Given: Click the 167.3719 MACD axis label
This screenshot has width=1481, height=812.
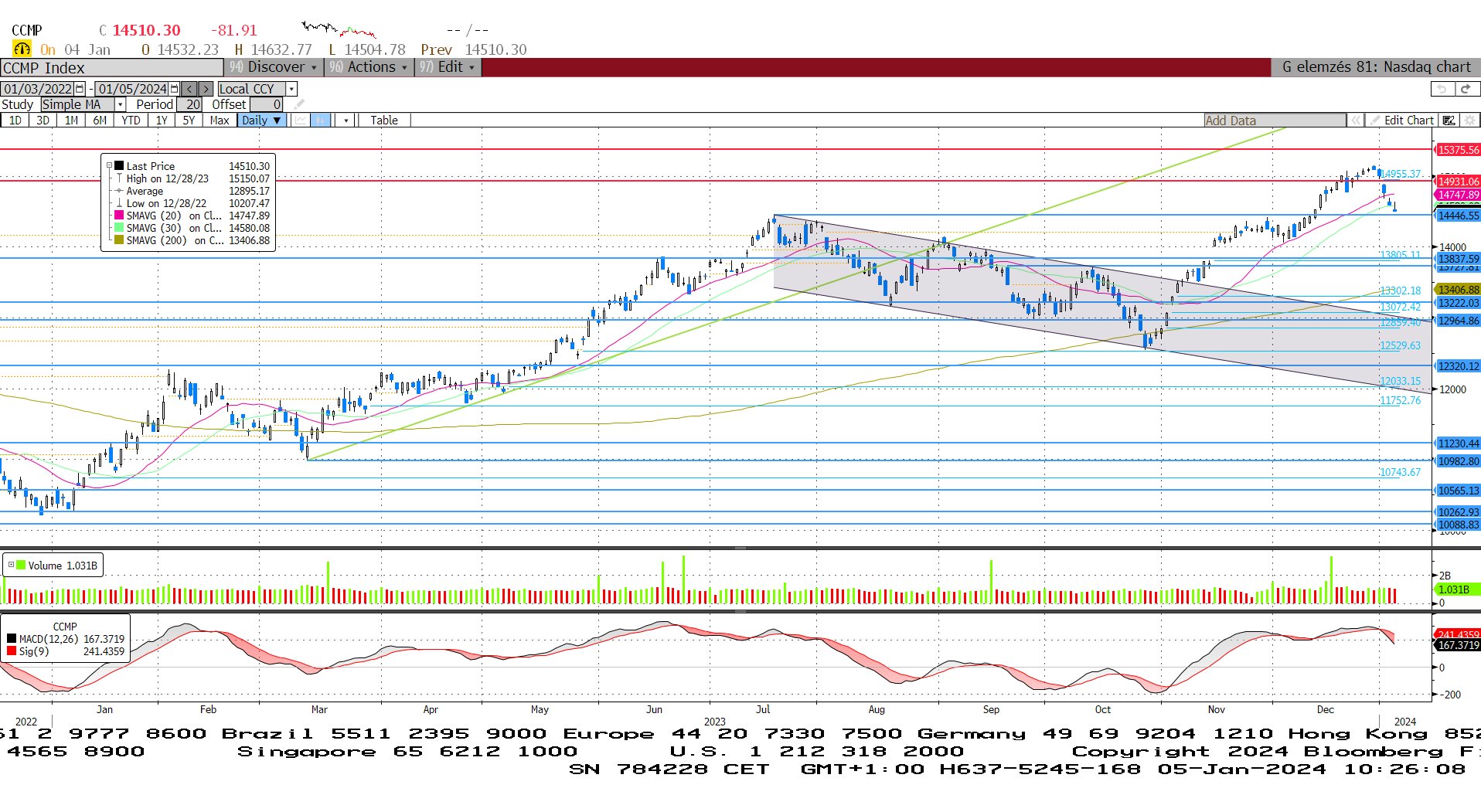Looking at the screenshot, I should pyautogui.click(x=1458, y=645).
